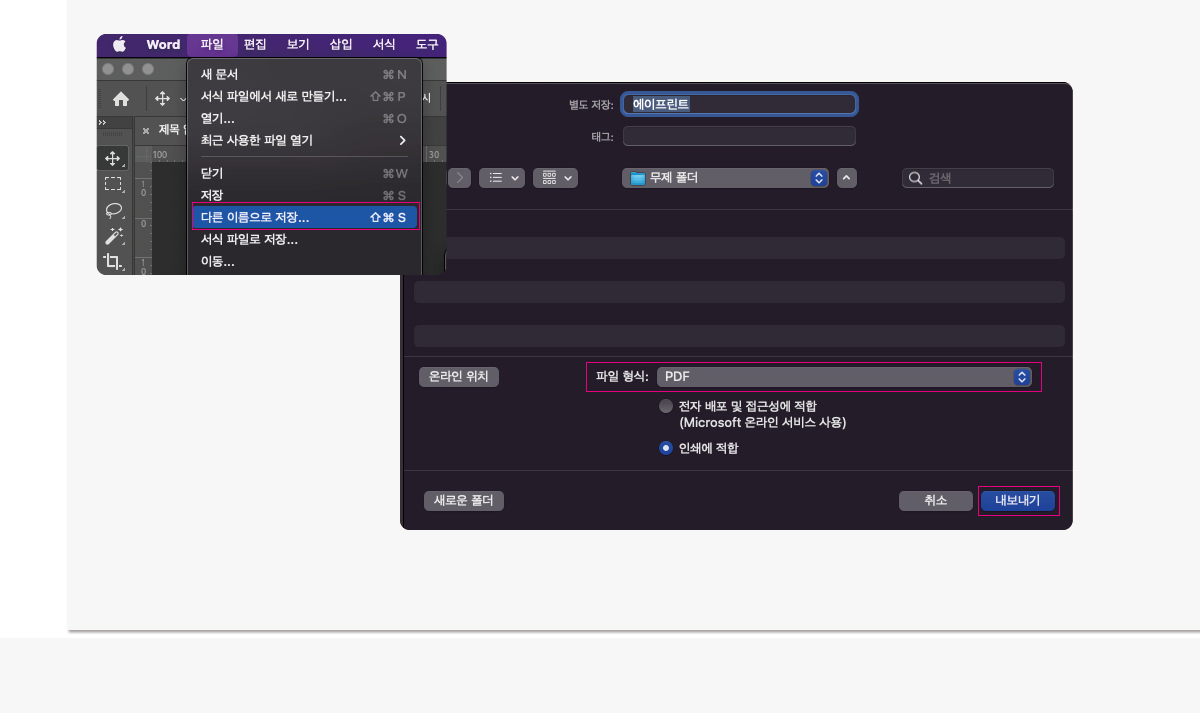The height and width of the screenshot is (713, 1200).
Task: Select 서식 파일로 저장 from the file menu
Action: (x=248, y=240)
